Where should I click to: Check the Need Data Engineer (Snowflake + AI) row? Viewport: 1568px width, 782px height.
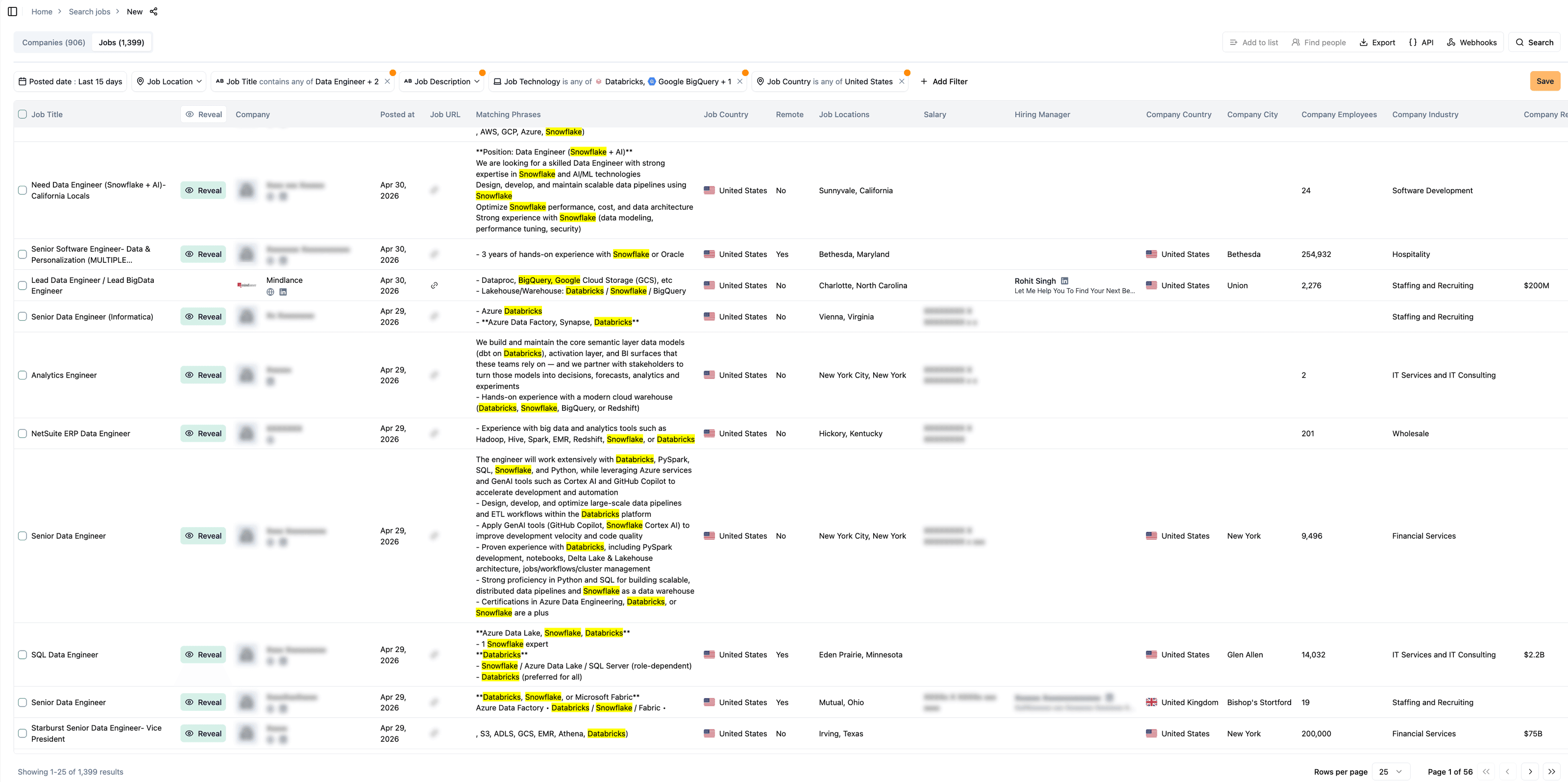[x=23, y=191]
